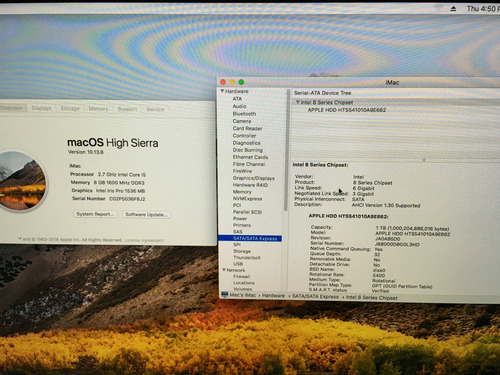Select Volumes under Network
The height and width of the screenshot is (375, 500).
(243, 289)
